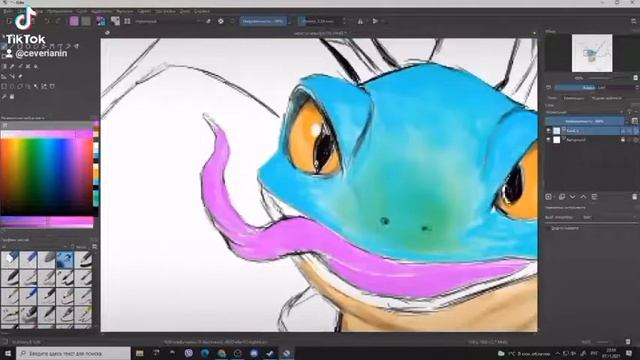Open the brush smoothing dropdown in tool options
Viewport: 640px width, 360px height.
609,217
